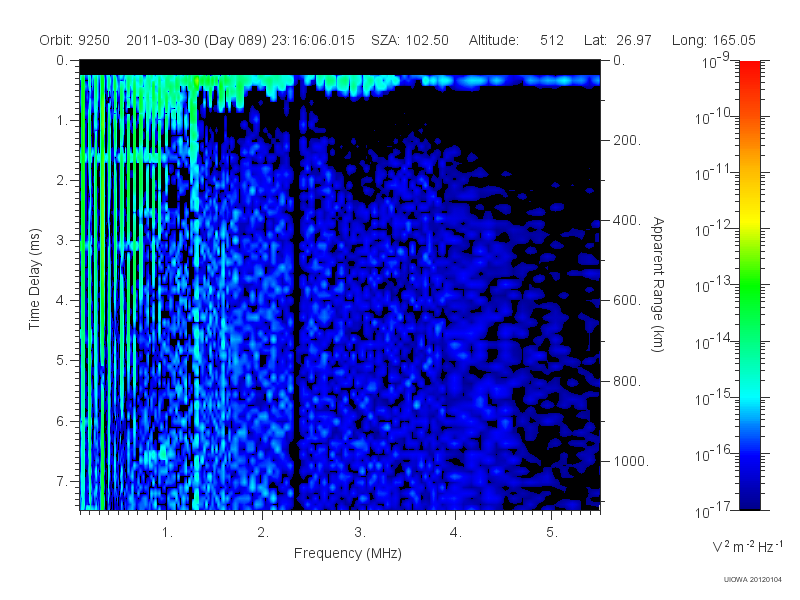Click the 'Apparent Range (km)' axis label
Screen dimensions: 800x600
pos(658,285)
